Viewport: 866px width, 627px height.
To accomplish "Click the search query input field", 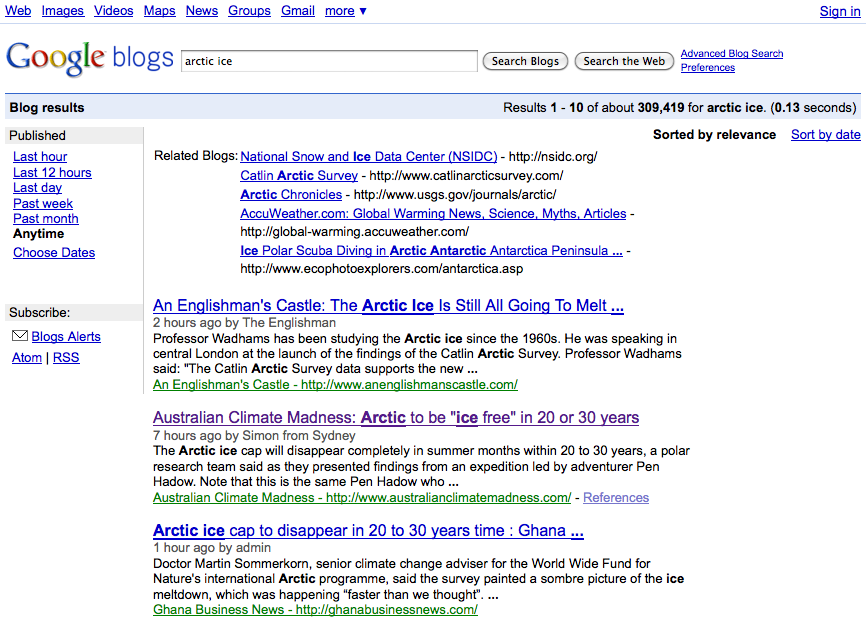I will pyautogui.click(x=330, y=61).
